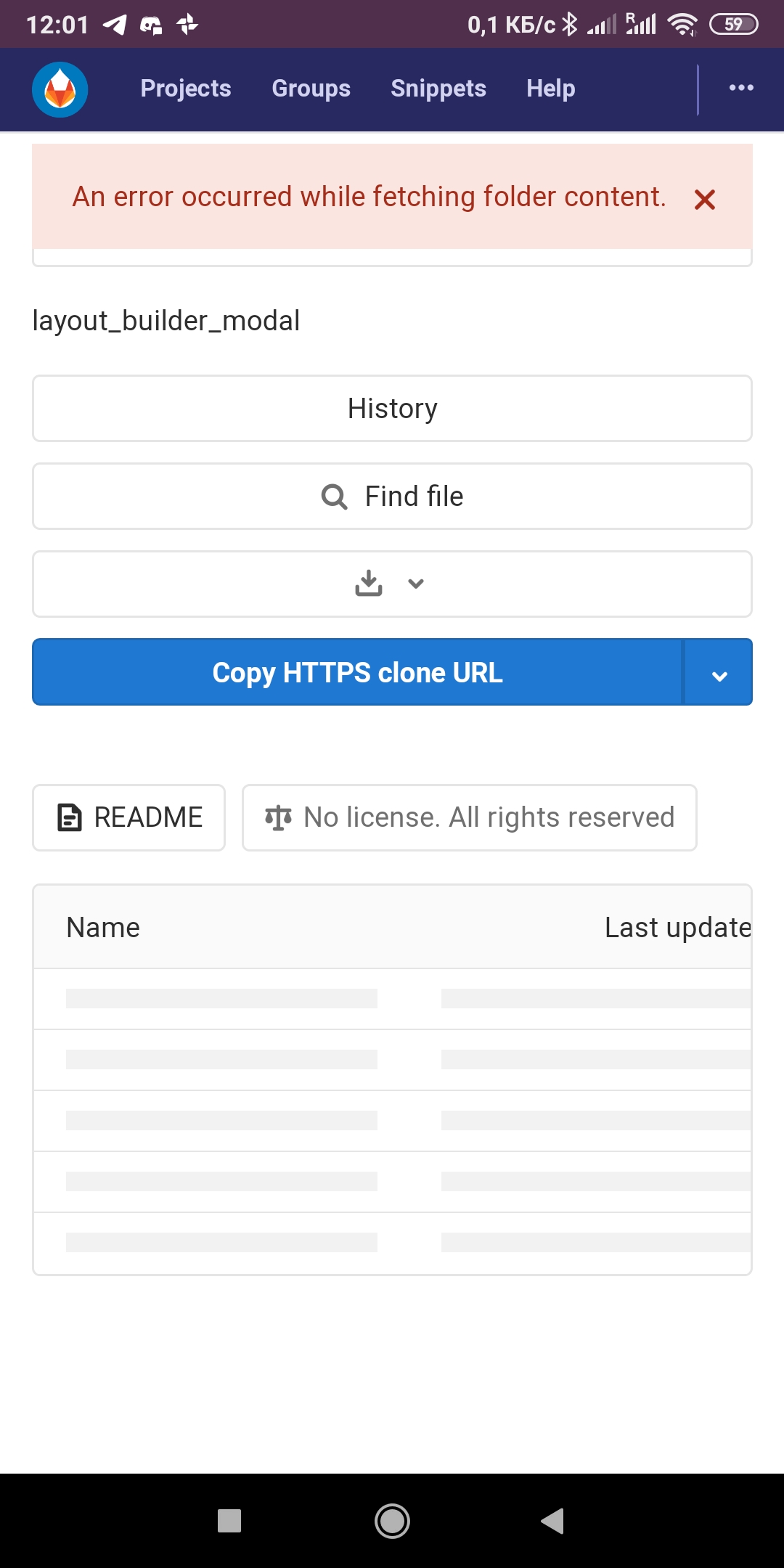Image resolution: width=784 pixels, height=1568 pixels.
Task: Go to Snippets
Action: pyautogui.click(x=438, y=89)
